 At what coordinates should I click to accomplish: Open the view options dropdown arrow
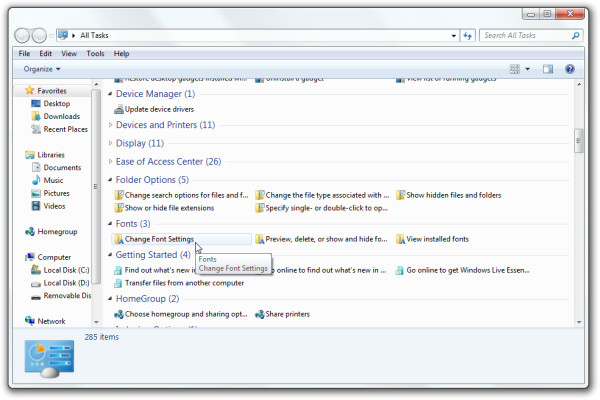point(528,69)
